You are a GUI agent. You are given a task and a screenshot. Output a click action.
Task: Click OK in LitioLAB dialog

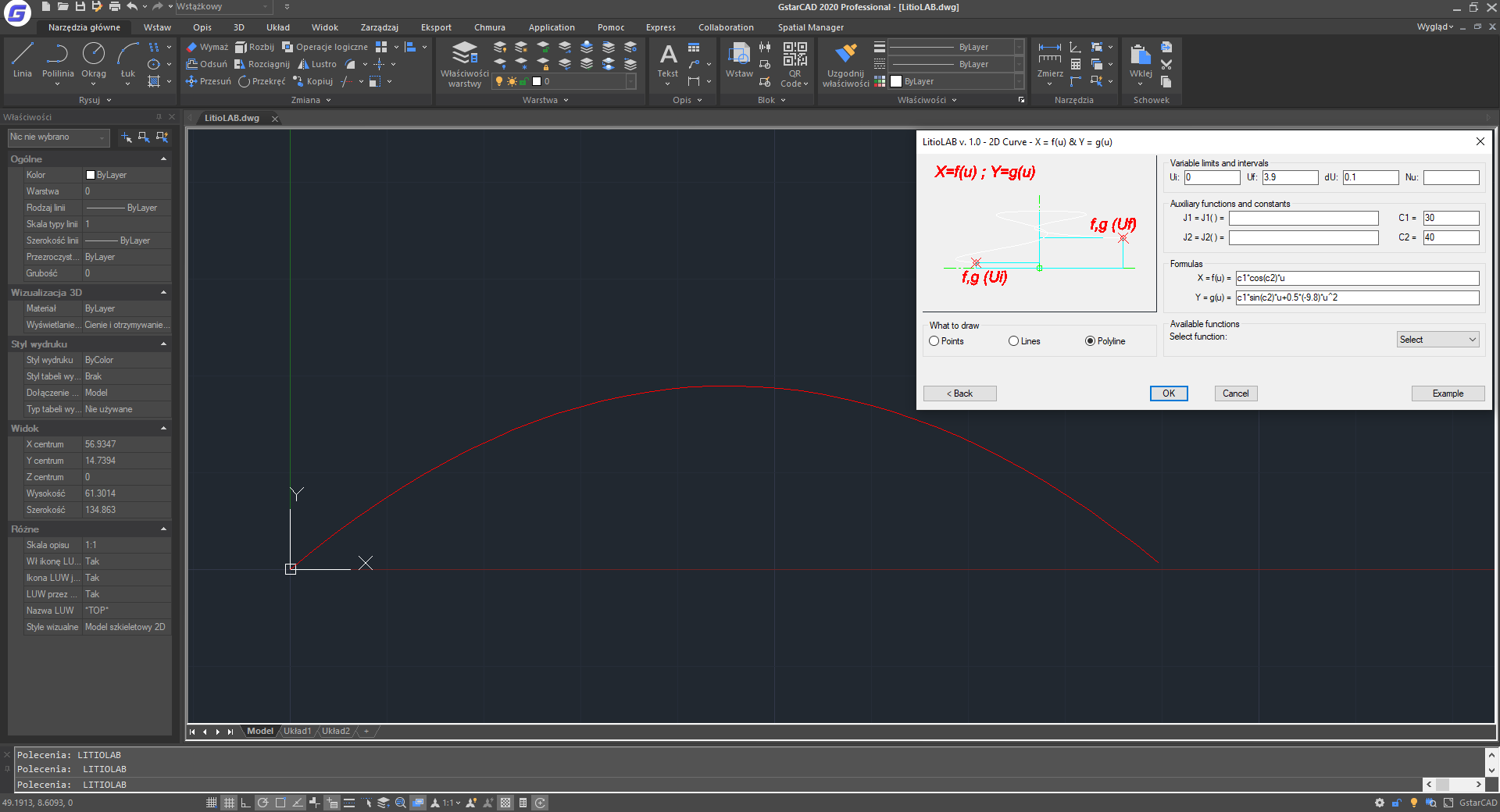[x=1169, y=394]
